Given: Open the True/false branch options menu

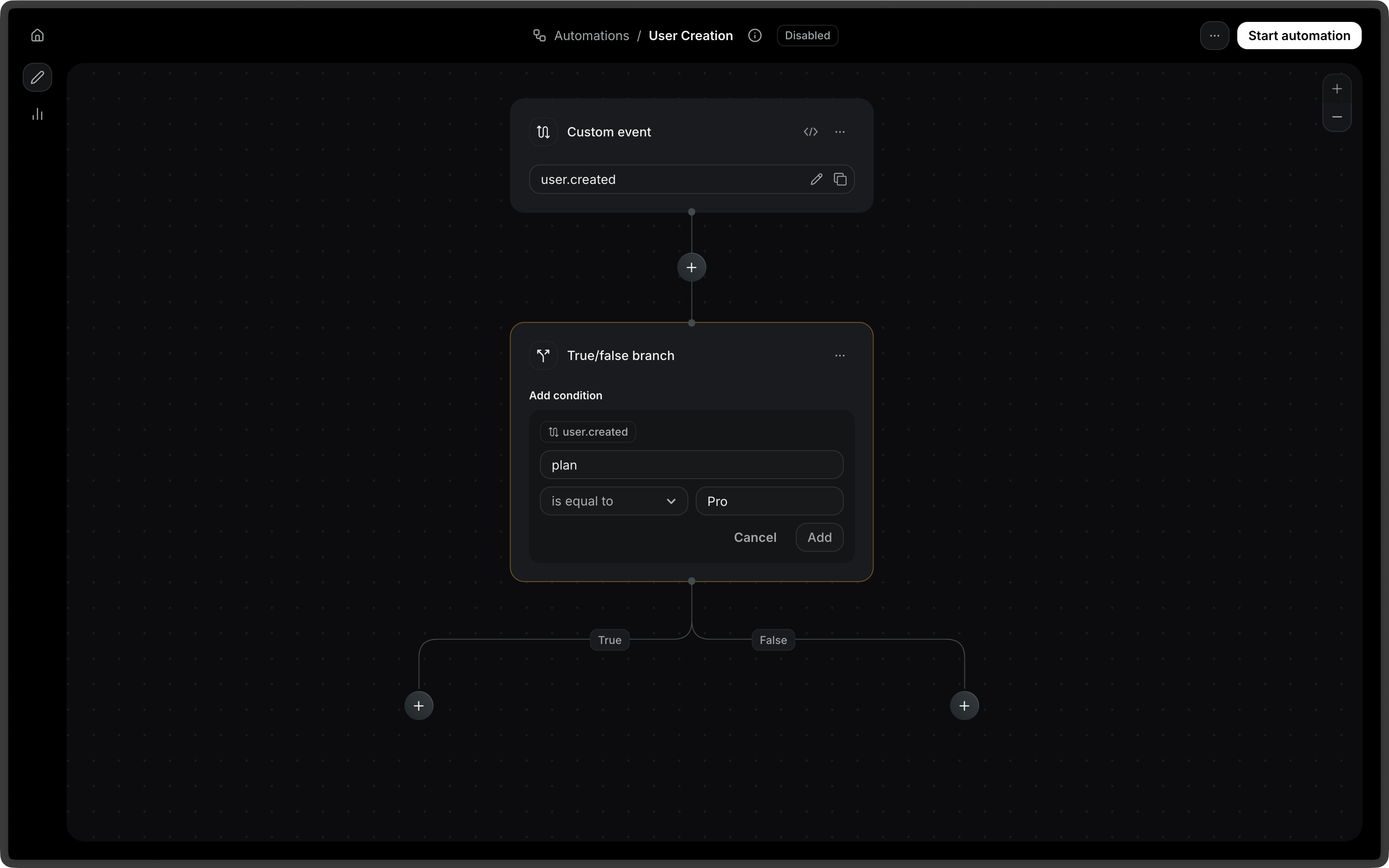Looking at the screenshot, I should click(840, 355).
